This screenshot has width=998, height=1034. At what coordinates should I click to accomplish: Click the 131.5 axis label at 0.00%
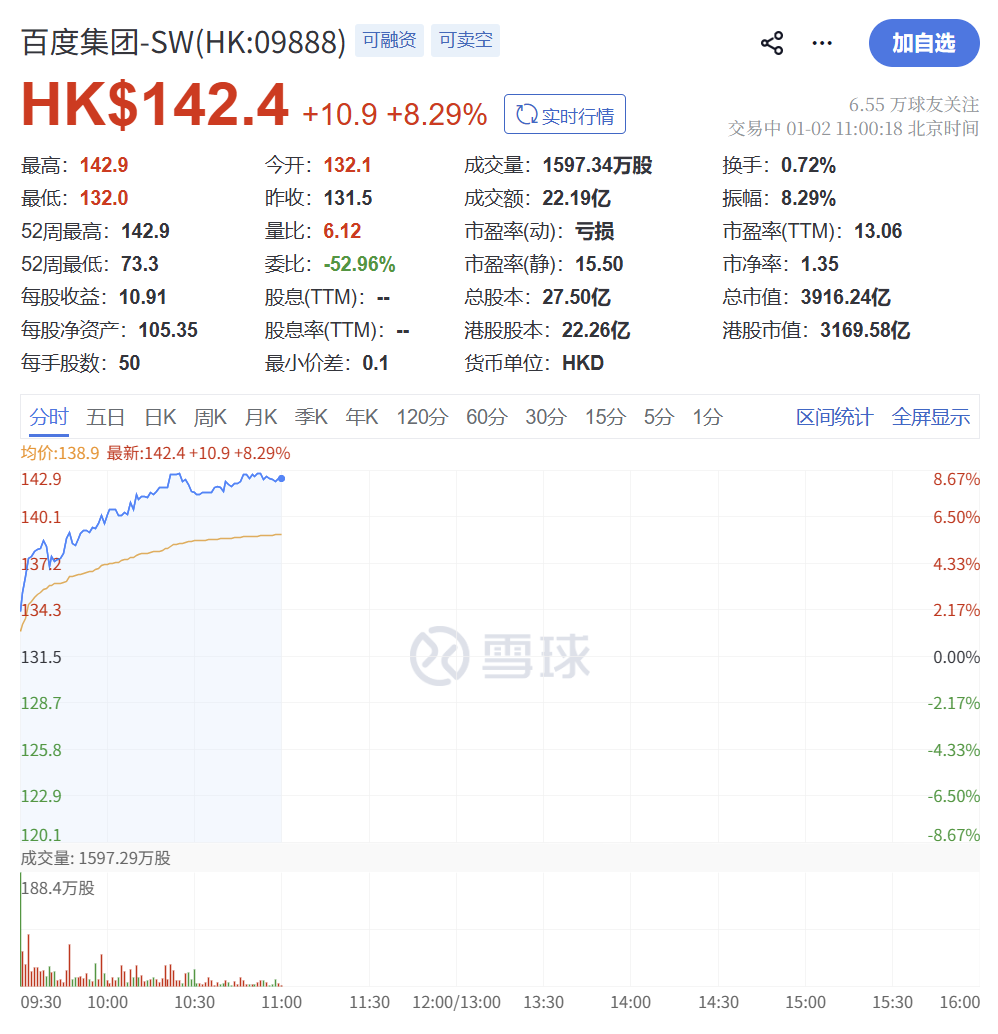41,657
